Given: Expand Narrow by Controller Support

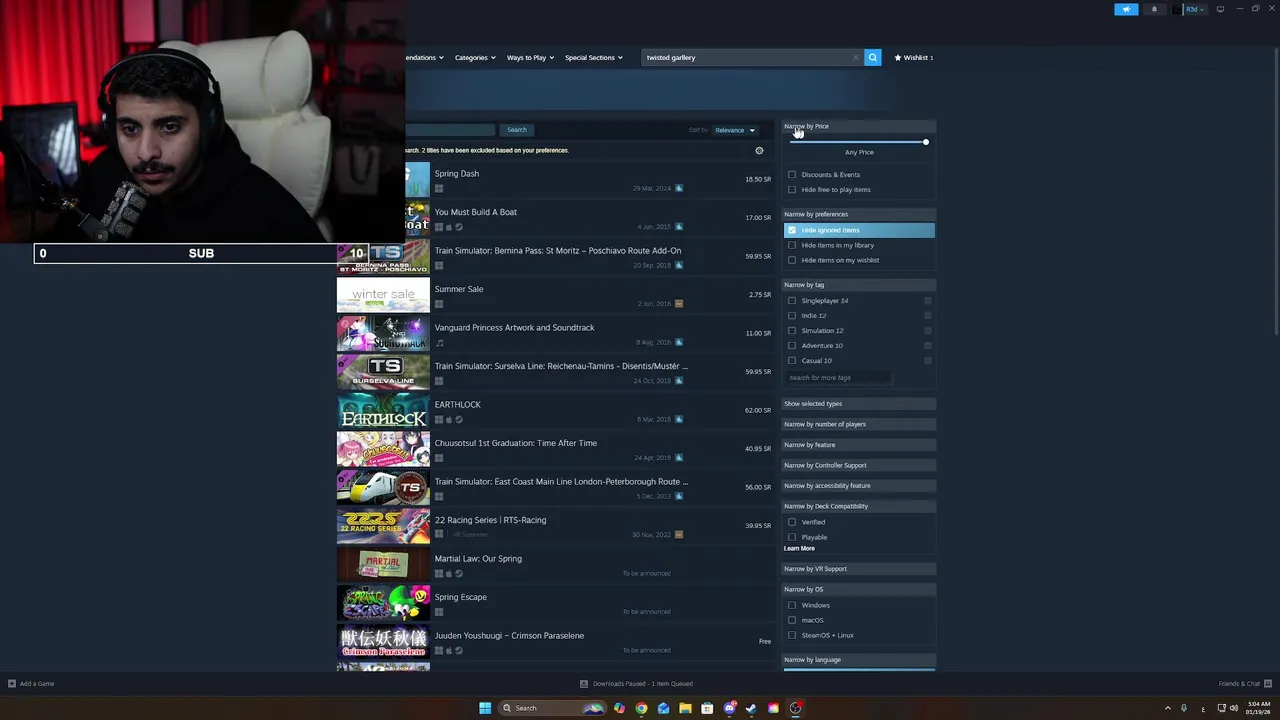Looking at the screenshot, I should [859, 465].
